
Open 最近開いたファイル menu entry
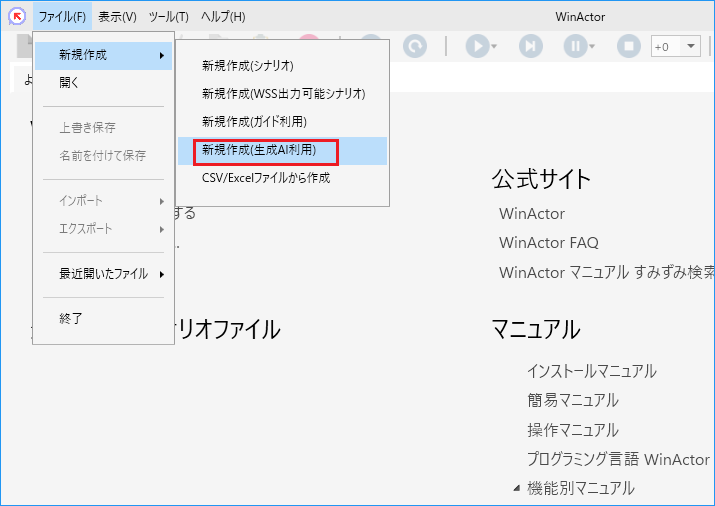coord(104,274)
